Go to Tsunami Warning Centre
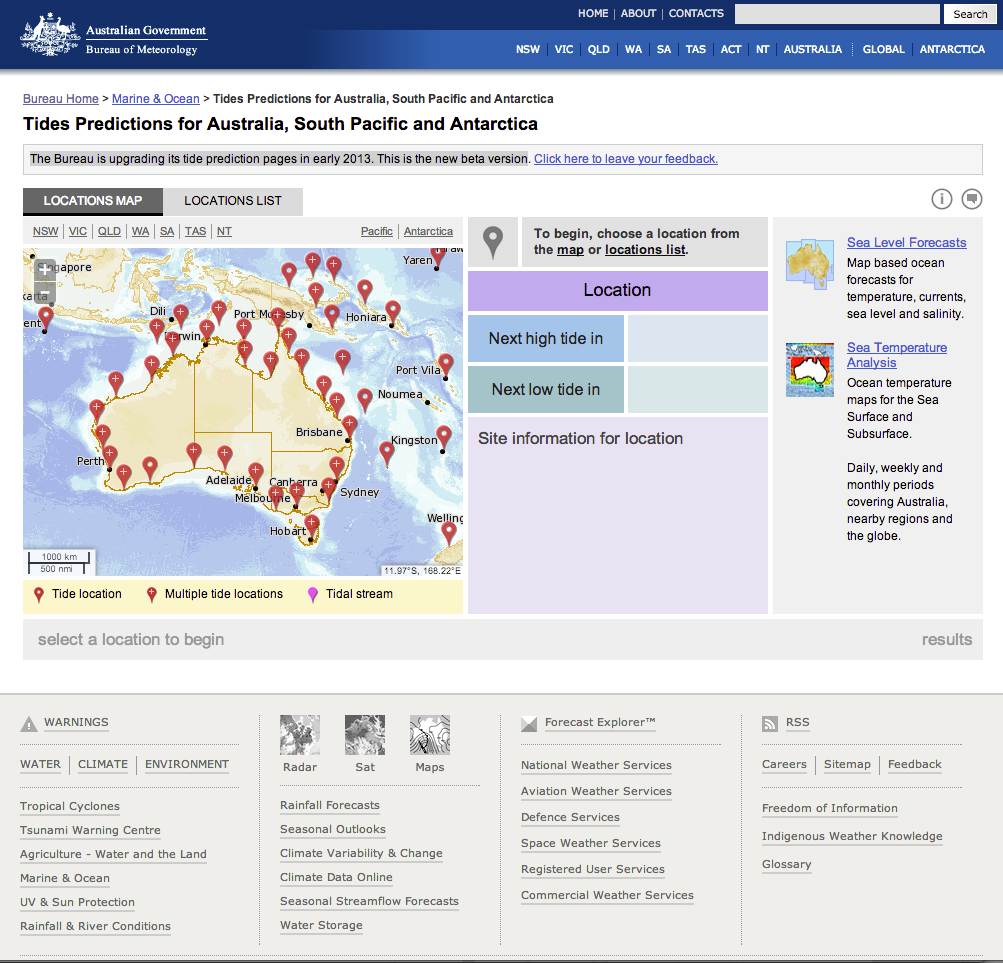 [x=90, y=831]
